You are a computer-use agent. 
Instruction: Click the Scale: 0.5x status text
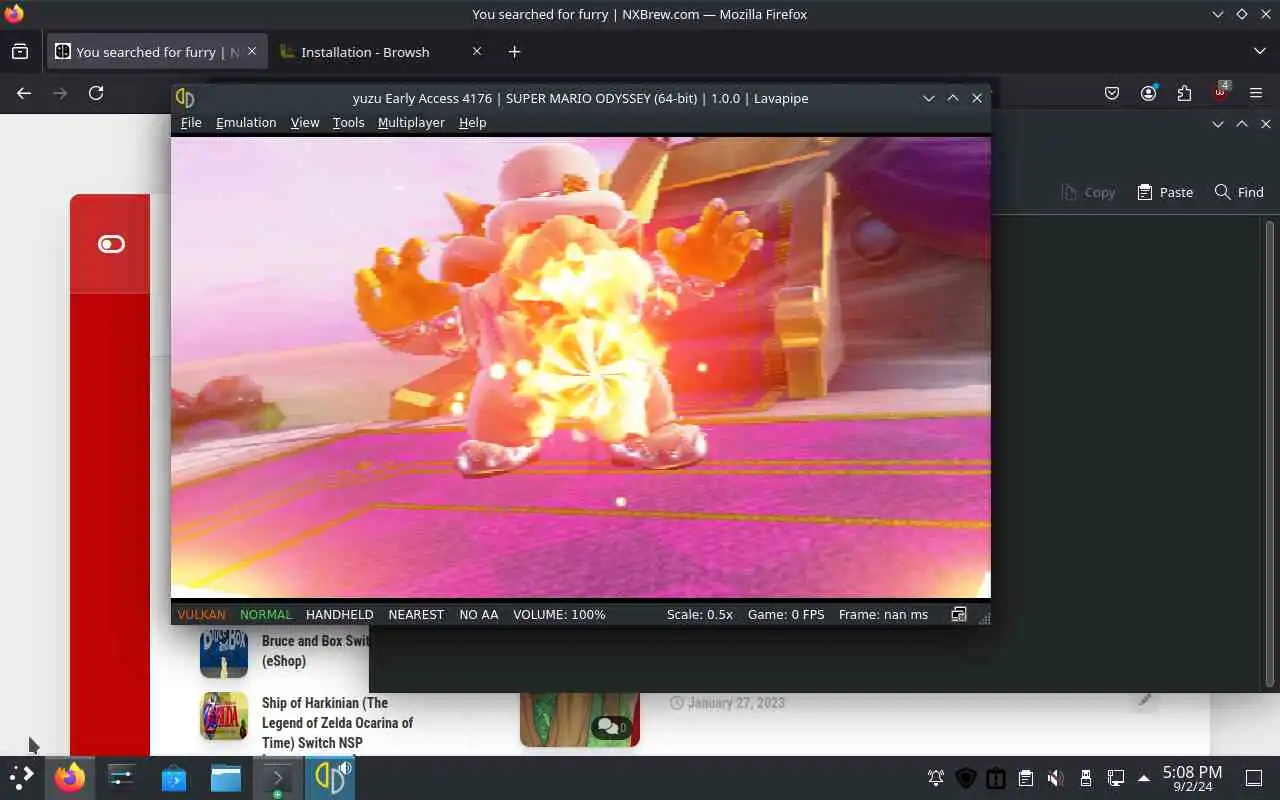coord(700,614)
